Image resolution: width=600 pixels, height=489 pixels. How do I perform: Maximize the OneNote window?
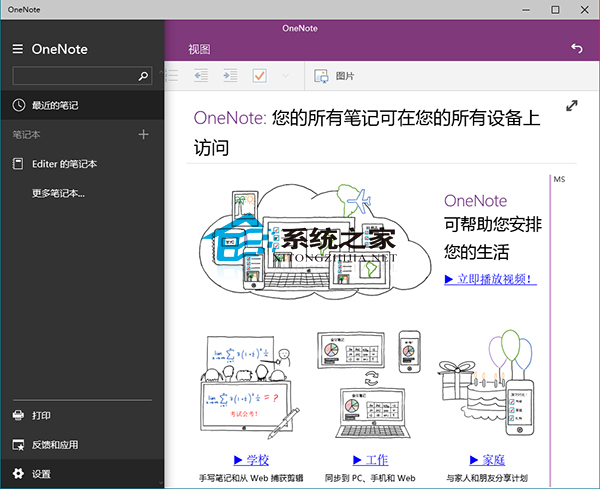(x=555, y=10)
